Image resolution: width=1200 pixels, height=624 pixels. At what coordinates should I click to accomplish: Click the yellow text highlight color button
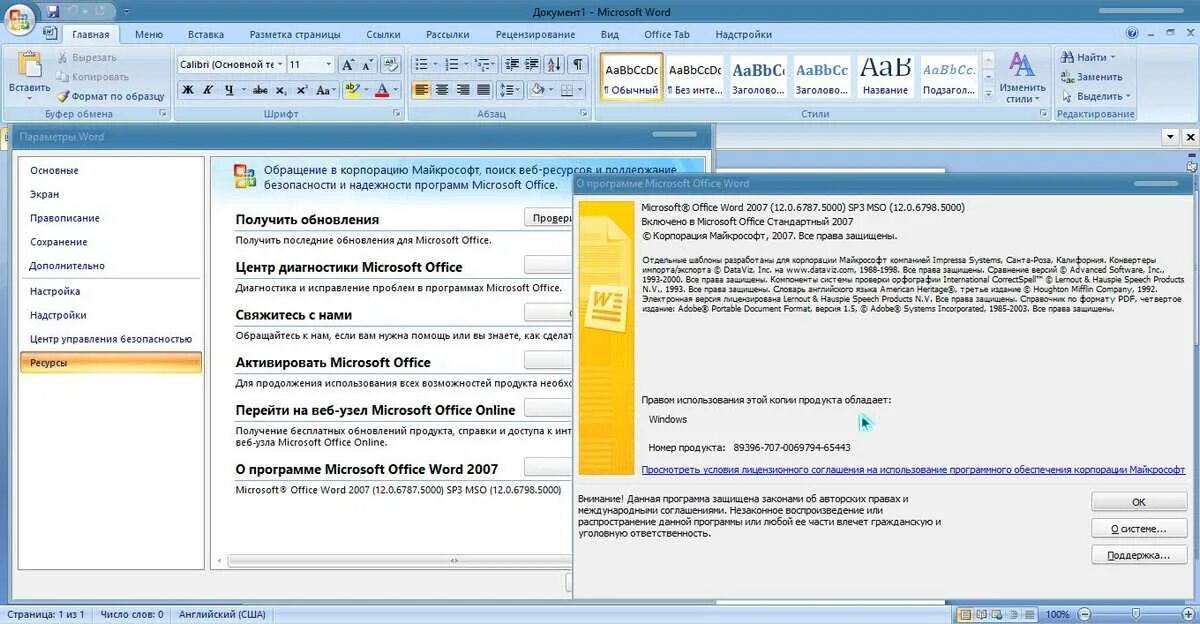351,90
